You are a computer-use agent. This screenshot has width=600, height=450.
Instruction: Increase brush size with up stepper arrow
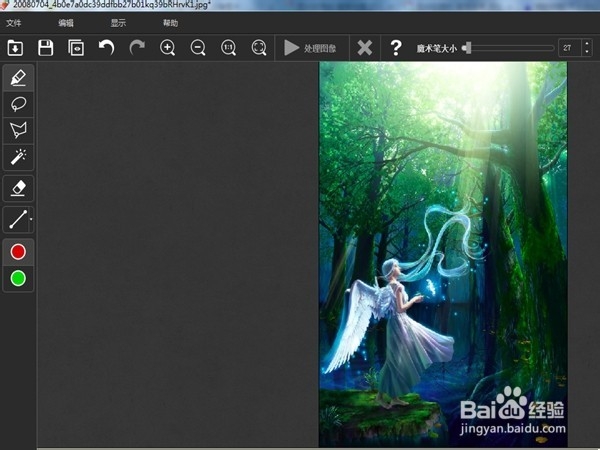[x=587, y=44]
